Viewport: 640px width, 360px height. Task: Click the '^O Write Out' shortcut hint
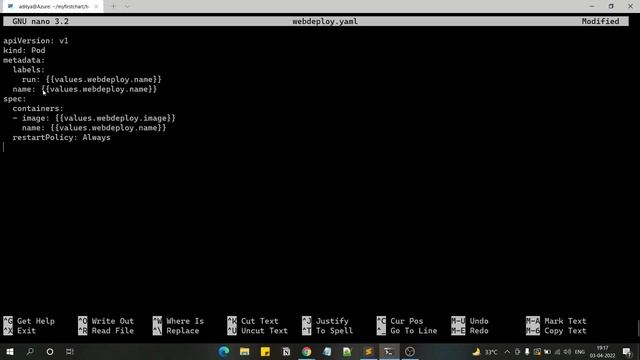pos(106,321)
